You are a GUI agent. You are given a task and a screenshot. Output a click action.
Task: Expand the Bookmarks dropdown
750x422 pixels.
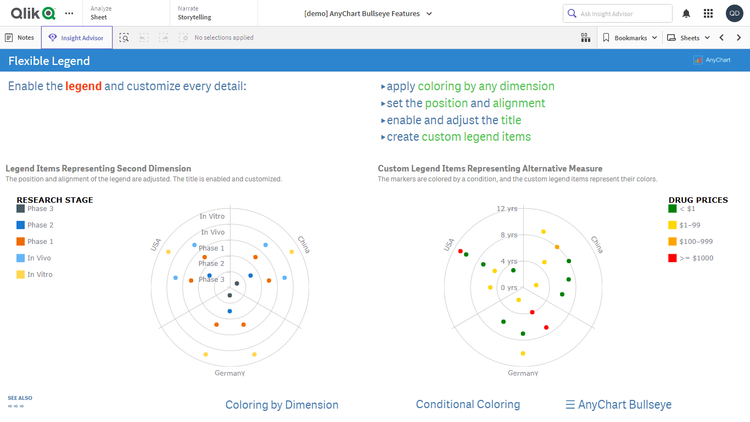pos(630,37)
